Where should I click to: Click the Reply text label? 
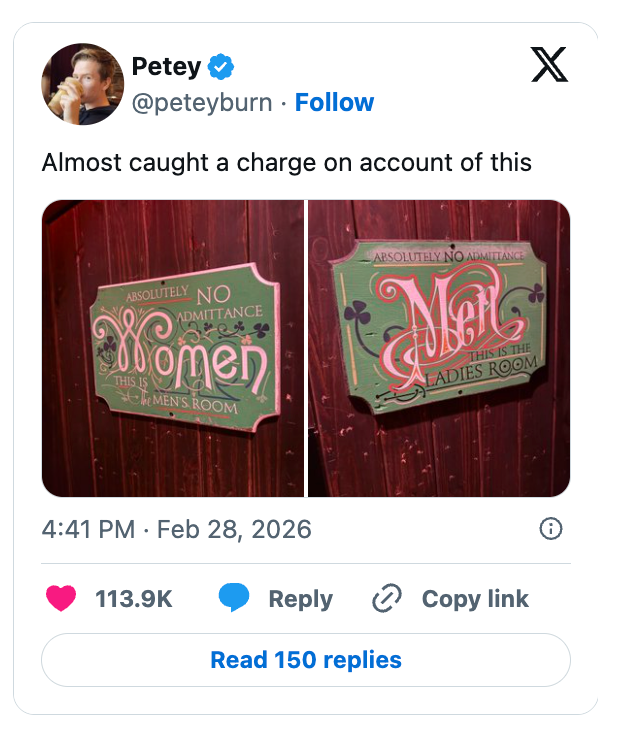click(x=300, y=599)
